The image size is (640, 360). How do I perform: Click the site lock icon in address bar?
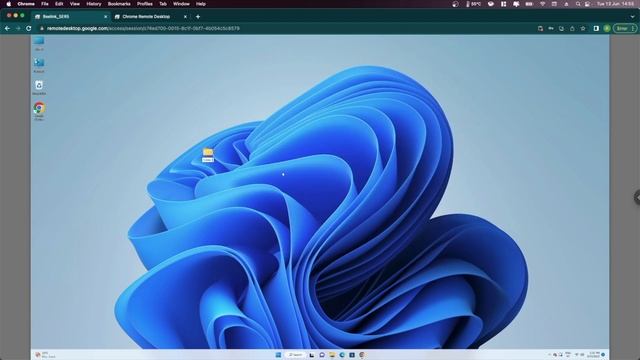click(42, 28)
